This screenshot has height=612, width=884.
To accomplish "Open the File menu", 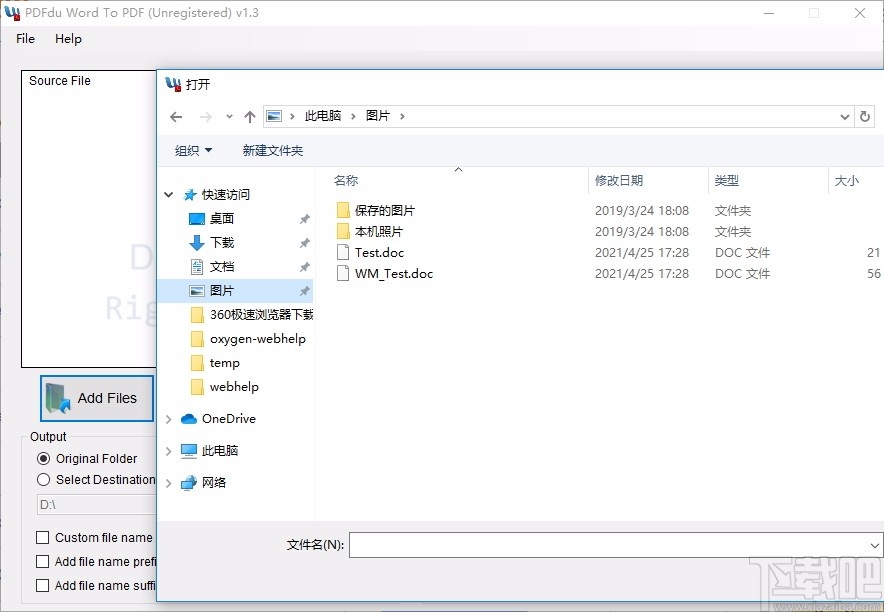I will pos(24,39).
